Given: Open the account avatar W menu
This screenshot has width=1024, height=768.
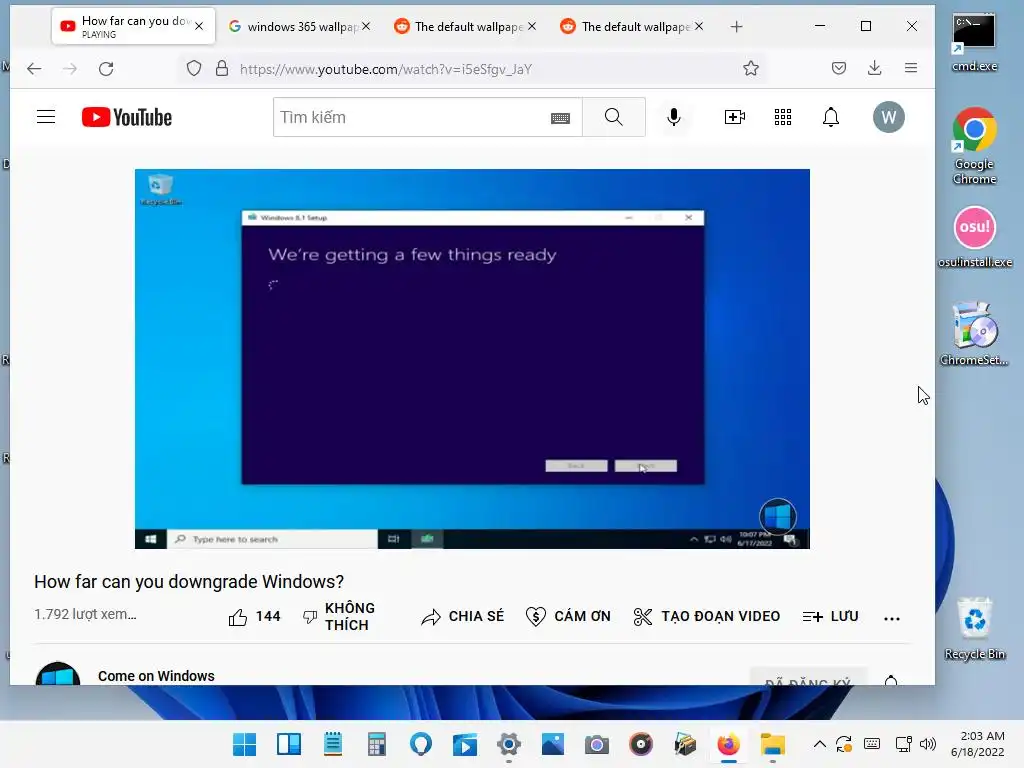Looking at the screenshot, I should tap(889, 118).
